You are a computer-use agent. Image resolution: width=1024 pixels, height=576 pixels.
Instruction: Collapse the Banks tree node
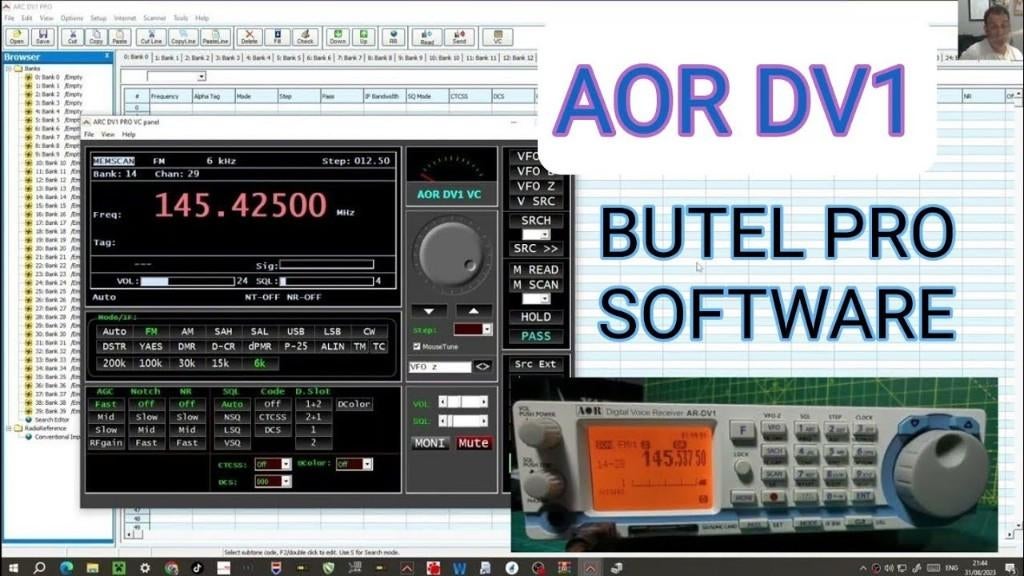click(x=10, y=68)
